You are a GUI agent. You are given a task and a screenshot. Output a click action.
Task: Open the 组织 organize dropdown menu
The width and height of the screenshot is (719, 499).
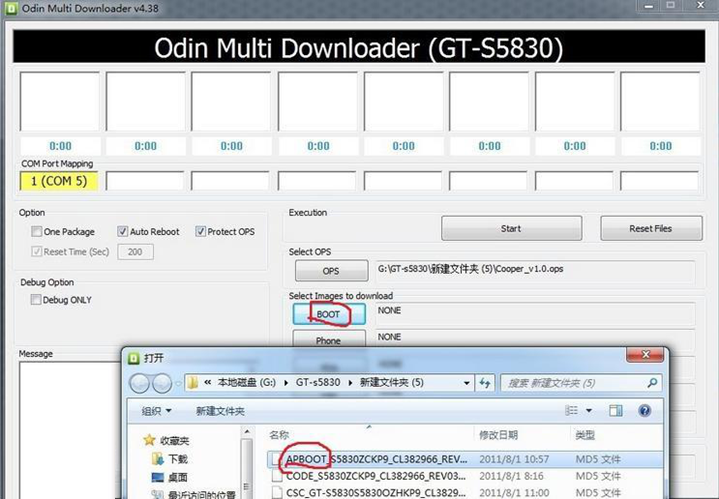point(156,411)
